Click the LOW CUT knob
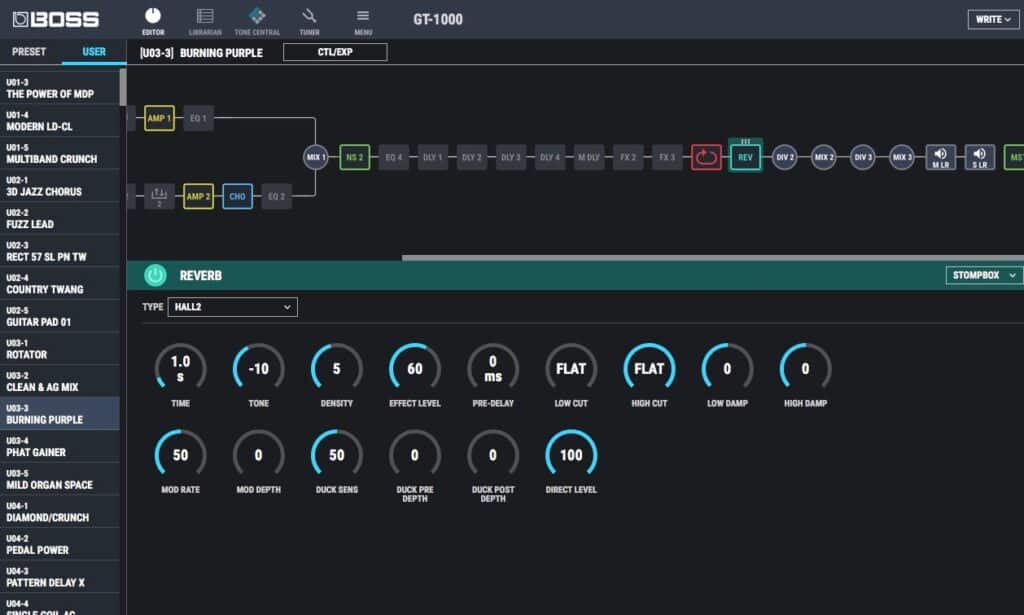The height and width of the screenshot is (615, 1024). coord(571,369)
